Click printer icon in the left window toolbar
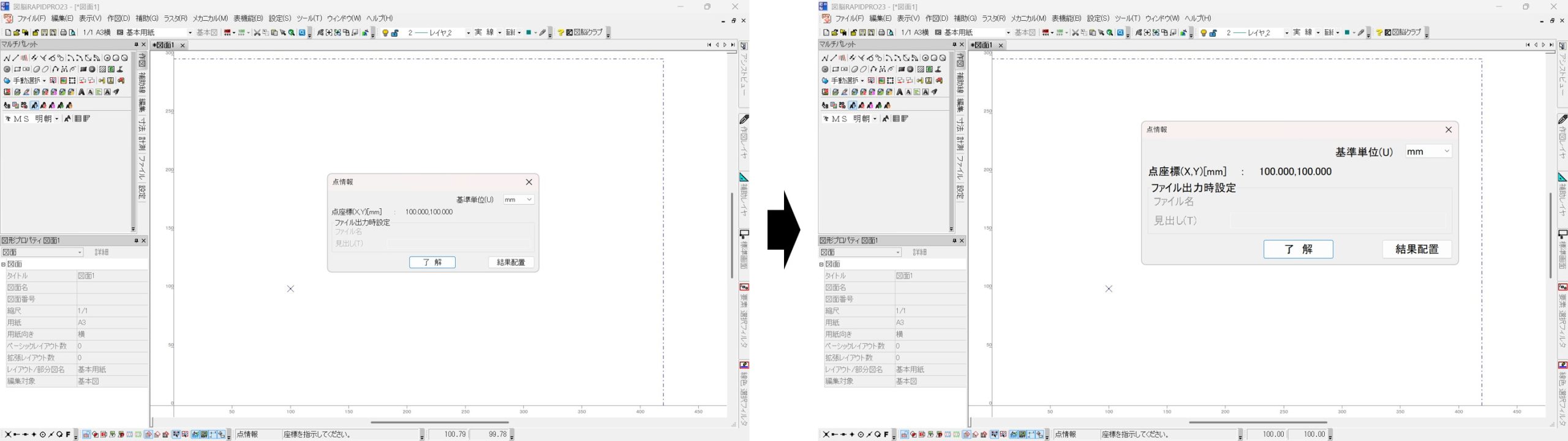Image resolution: width=1568 pixels, height=441 pixels. (63, 33)
